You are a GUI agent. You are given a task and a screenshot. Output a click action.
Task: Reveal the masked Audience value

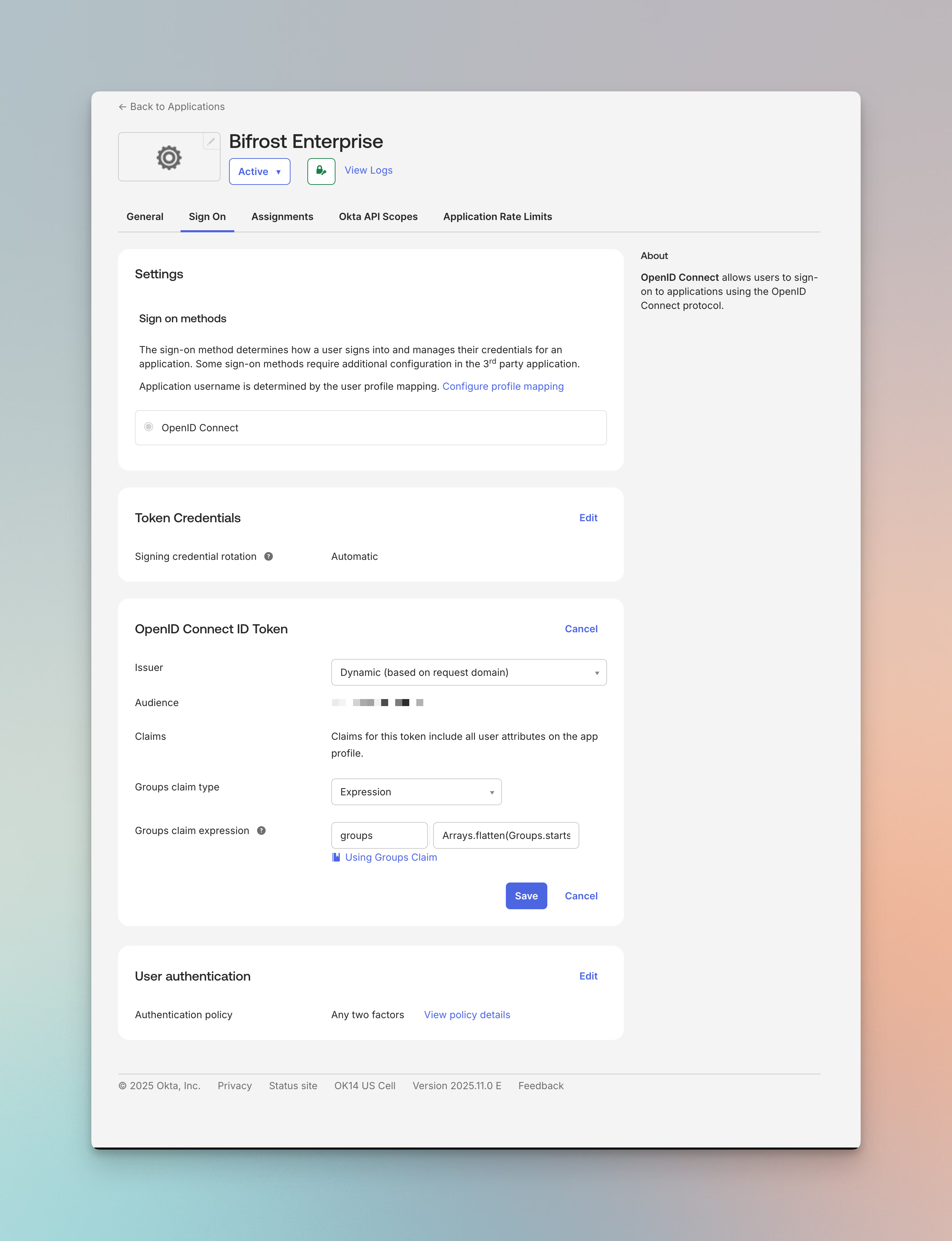[x=377, y=703]
